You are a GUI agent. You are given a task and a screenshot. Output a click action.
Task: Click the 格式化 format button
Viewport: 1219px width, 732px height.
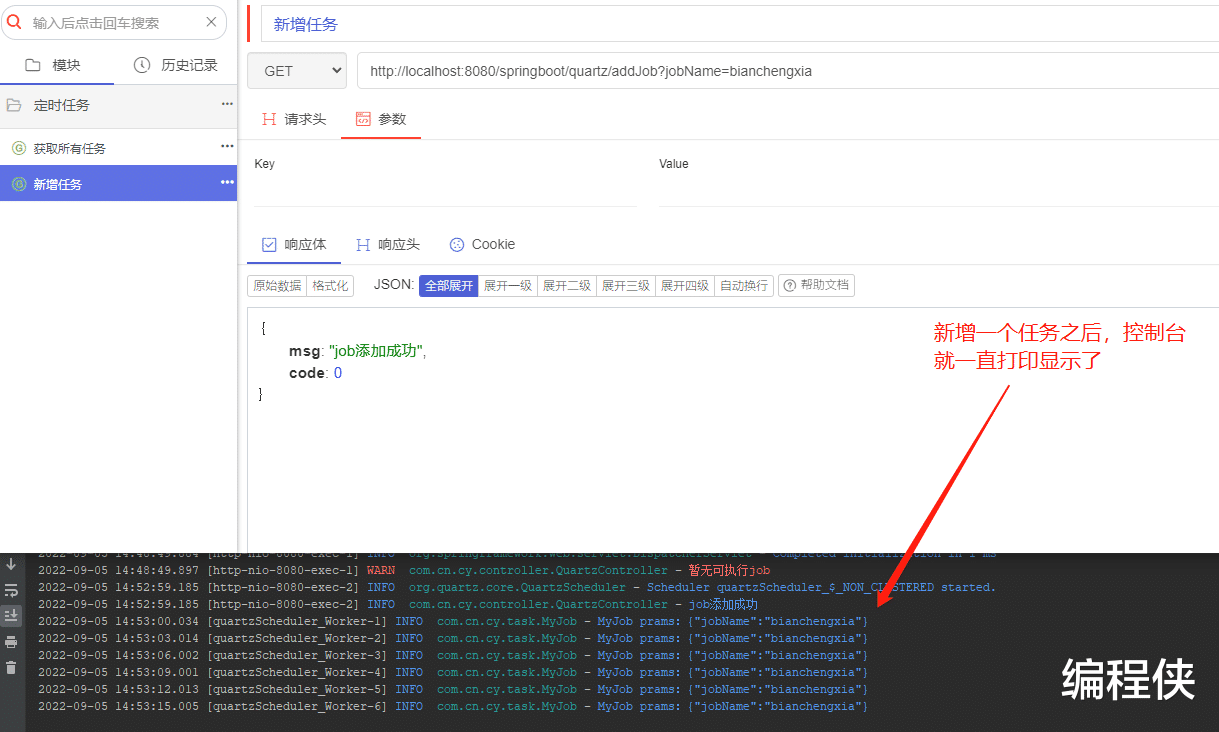point(330,285)
